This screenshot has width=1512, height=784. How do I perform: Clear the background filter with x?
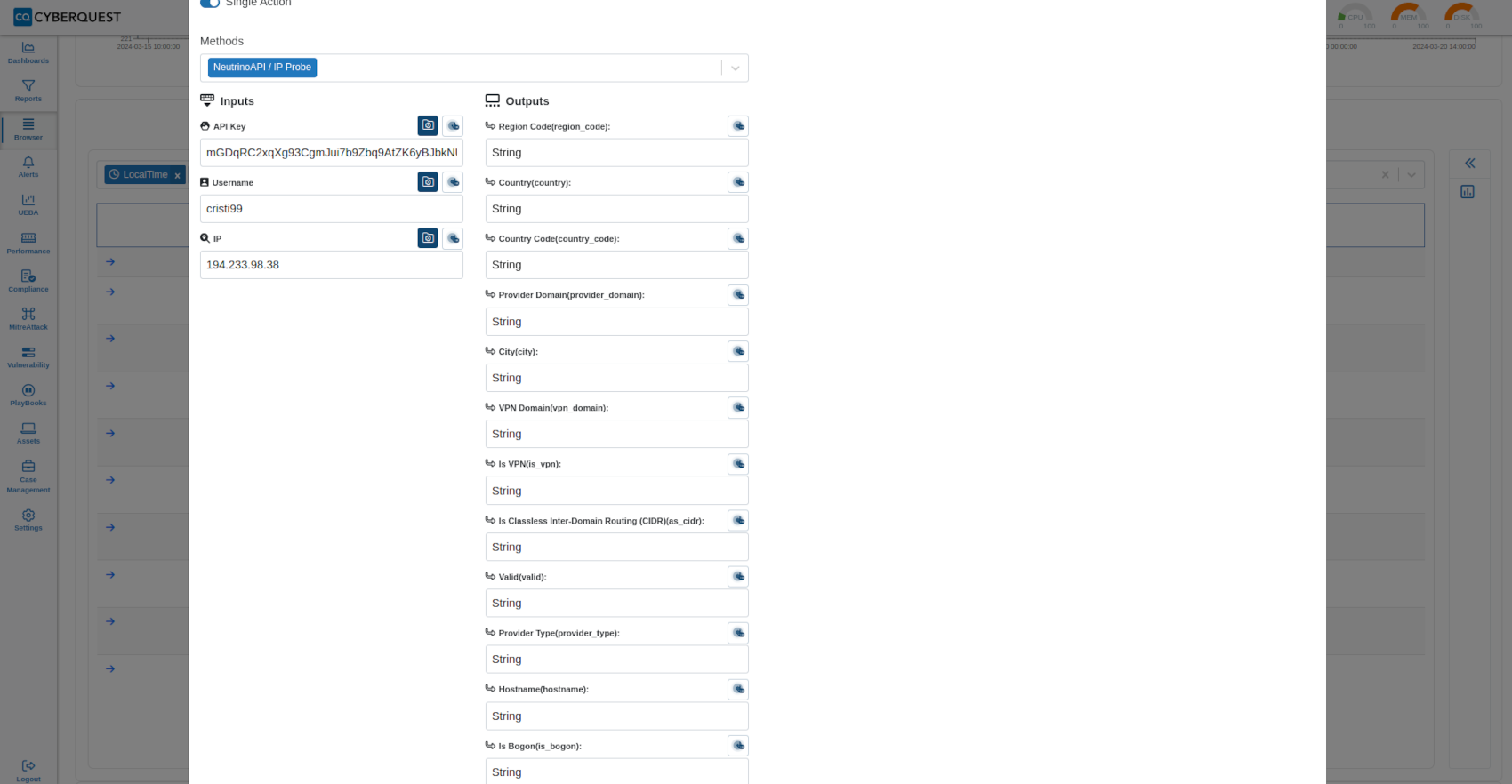1385,175
